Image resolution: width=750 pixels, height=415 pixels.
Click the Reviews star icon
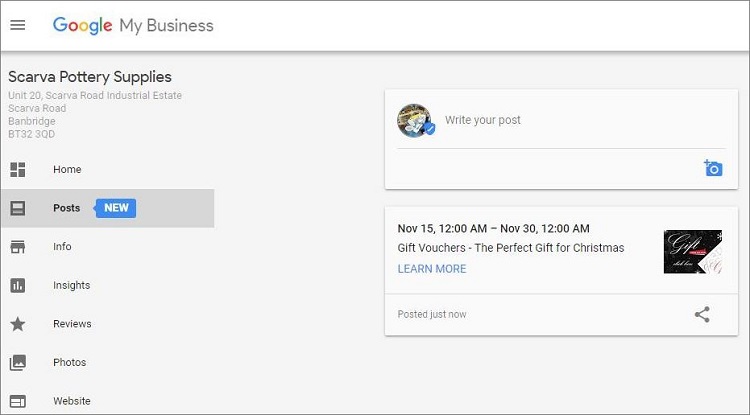(x=18, y=324)
